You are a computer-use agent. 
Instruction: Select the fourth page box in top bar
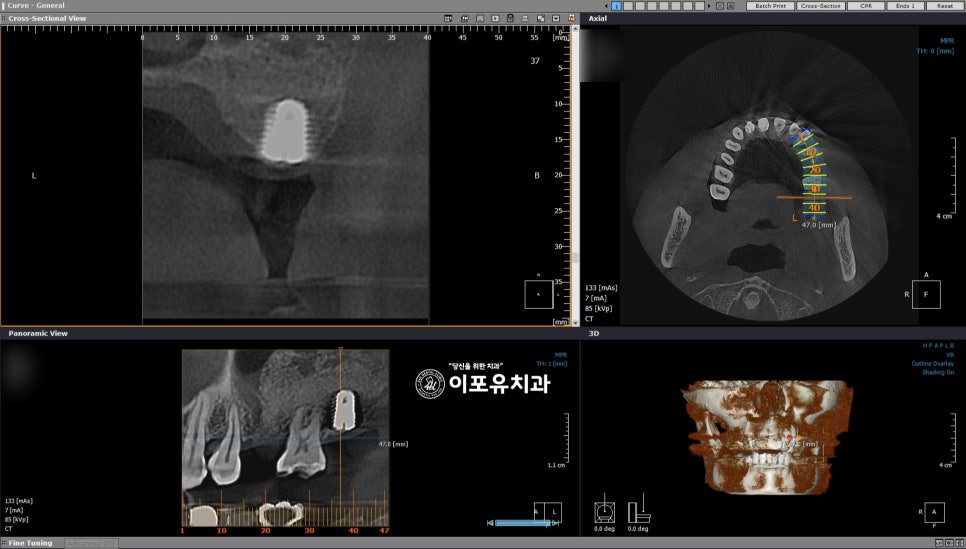pos(652,6)
